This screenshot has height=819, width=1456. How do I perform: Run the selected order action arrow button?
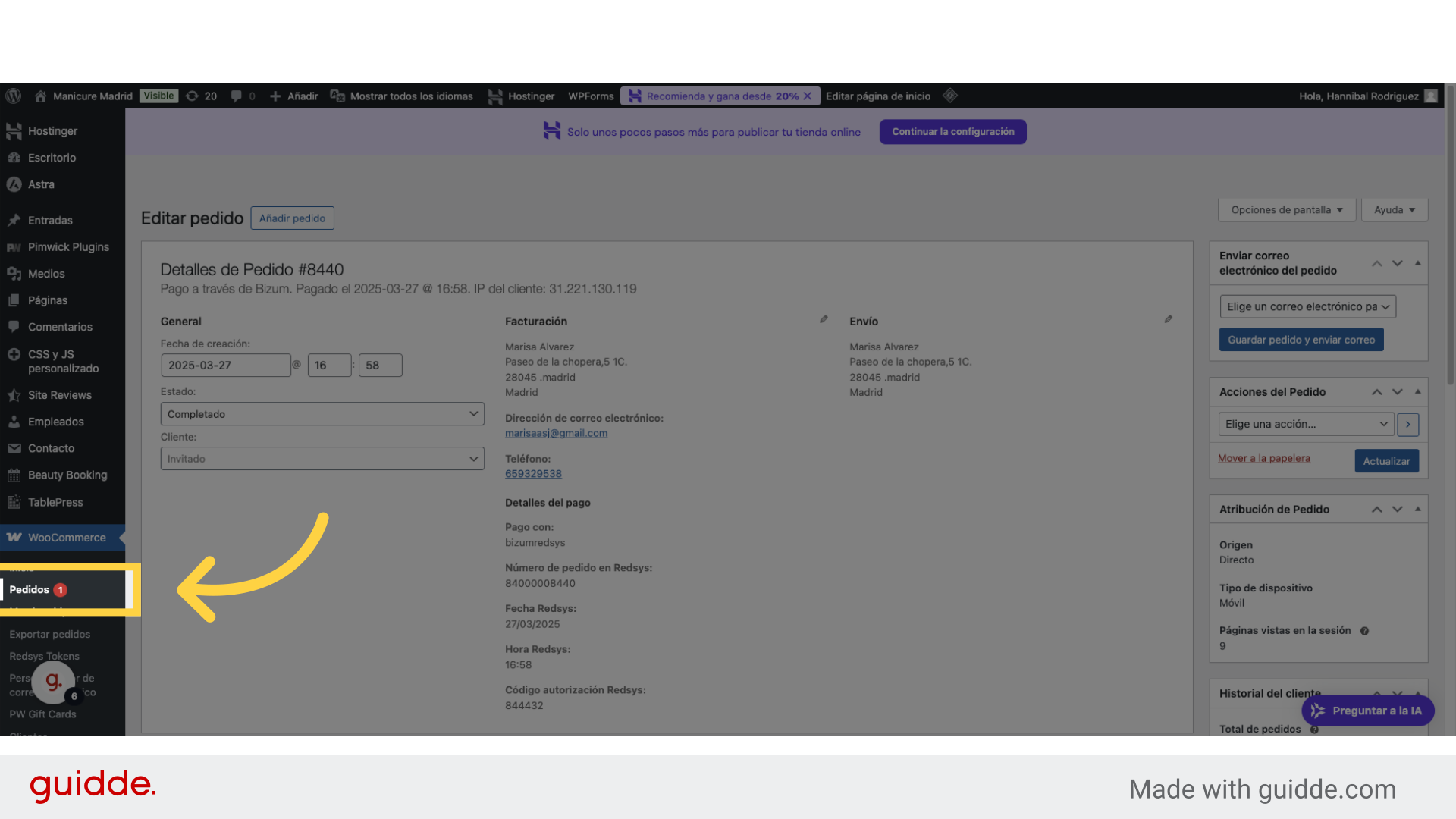point(1408,425)
